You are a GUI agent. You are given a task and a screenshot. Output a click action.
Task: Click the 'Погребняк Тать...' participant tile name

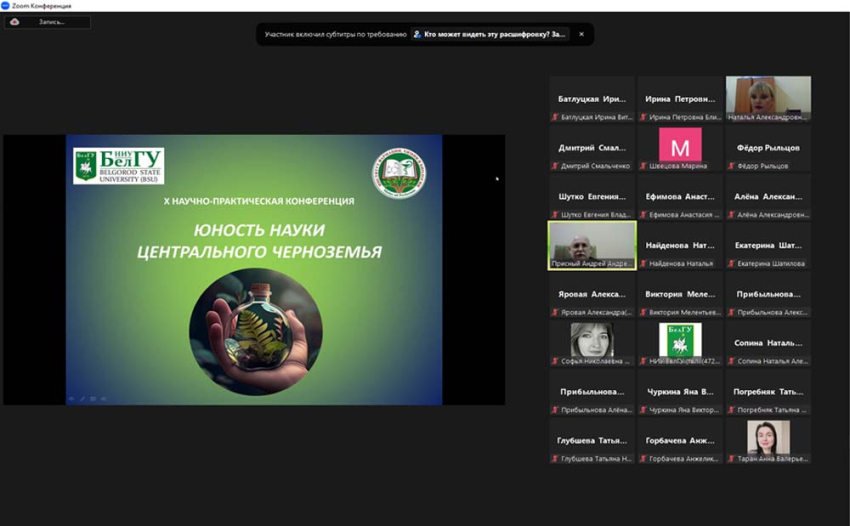pyautogui.click(x=768, y=392)
